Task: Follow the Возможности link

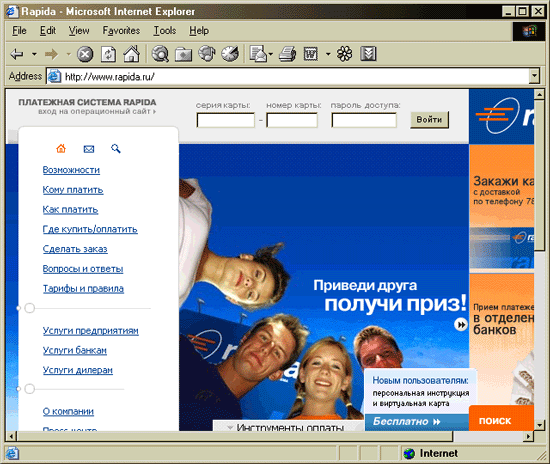Action: pos(71,170)
